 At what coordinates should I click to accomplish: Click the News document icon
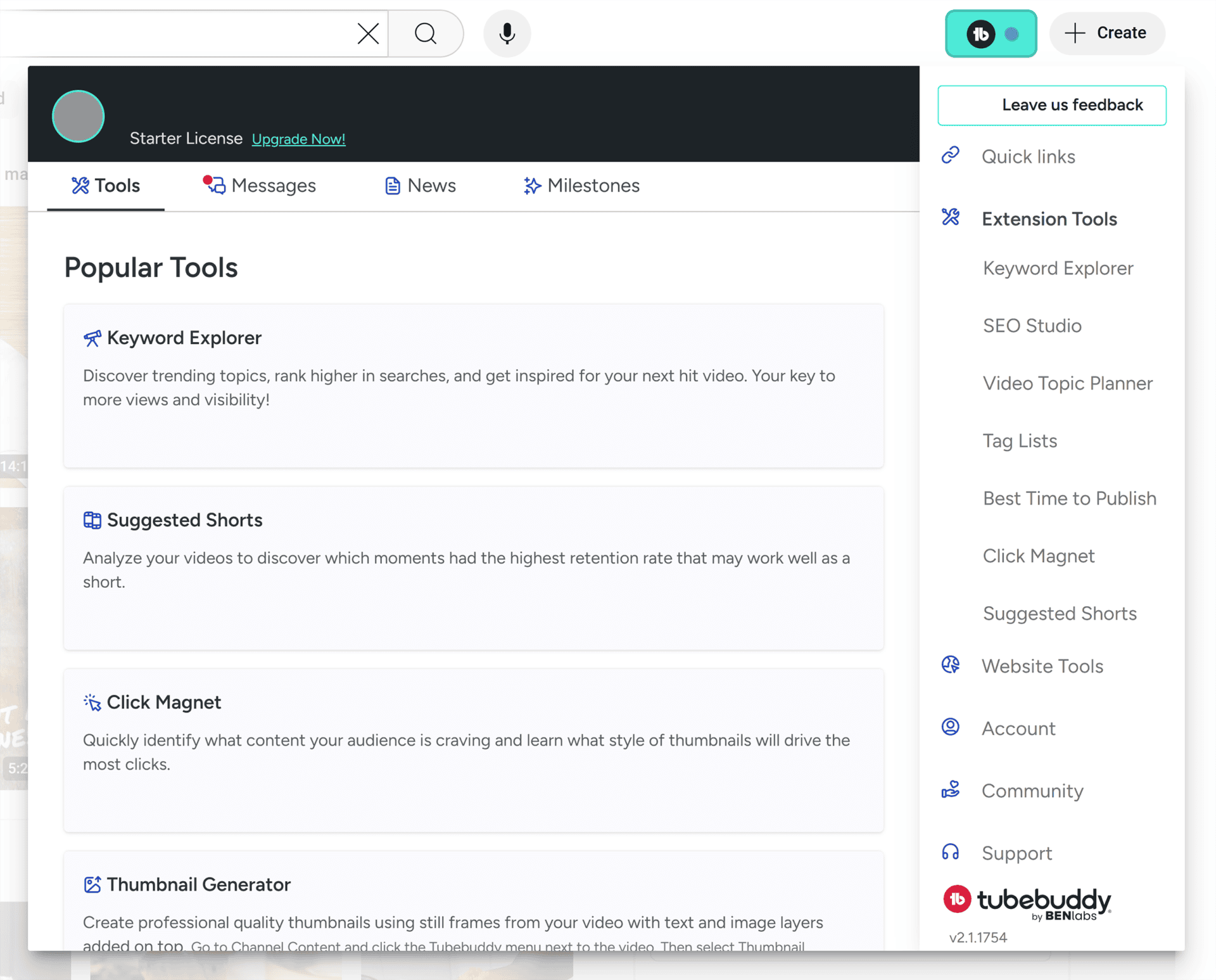(x=393, y=186)
